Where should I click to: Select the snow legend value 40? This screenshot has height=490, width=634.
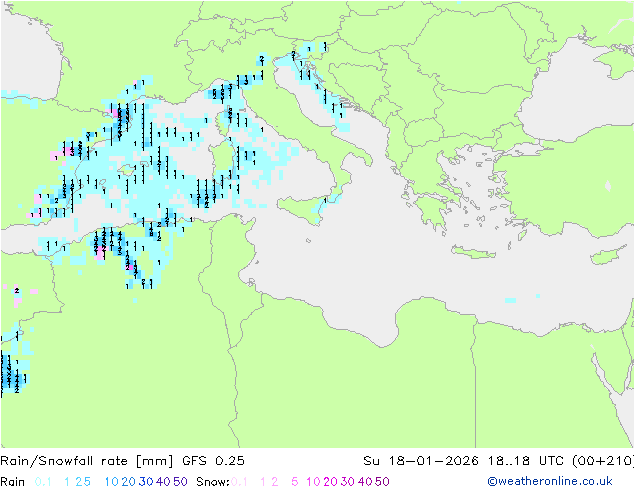point(365,482)
